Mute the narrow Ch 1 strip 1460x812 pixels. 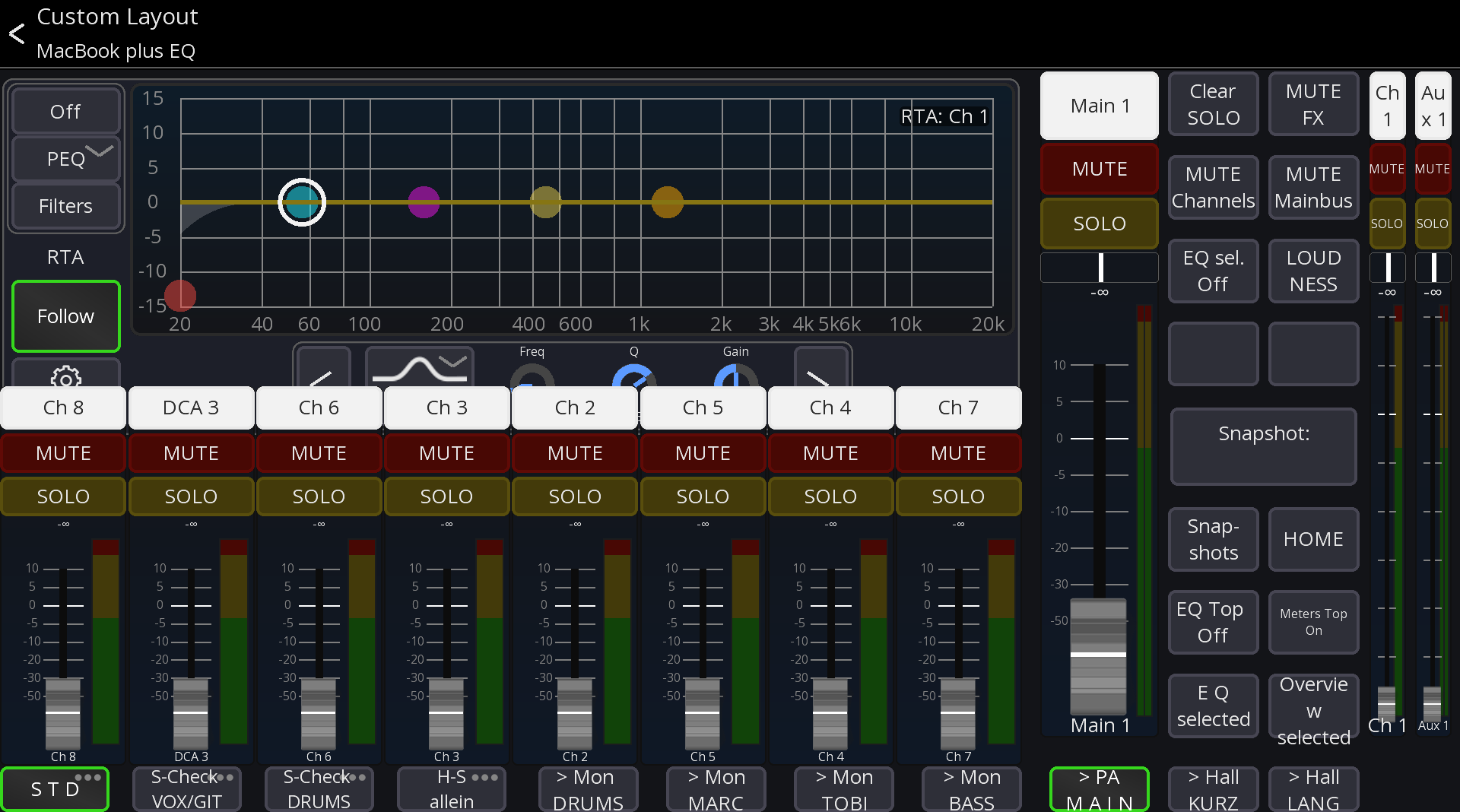1387,169
